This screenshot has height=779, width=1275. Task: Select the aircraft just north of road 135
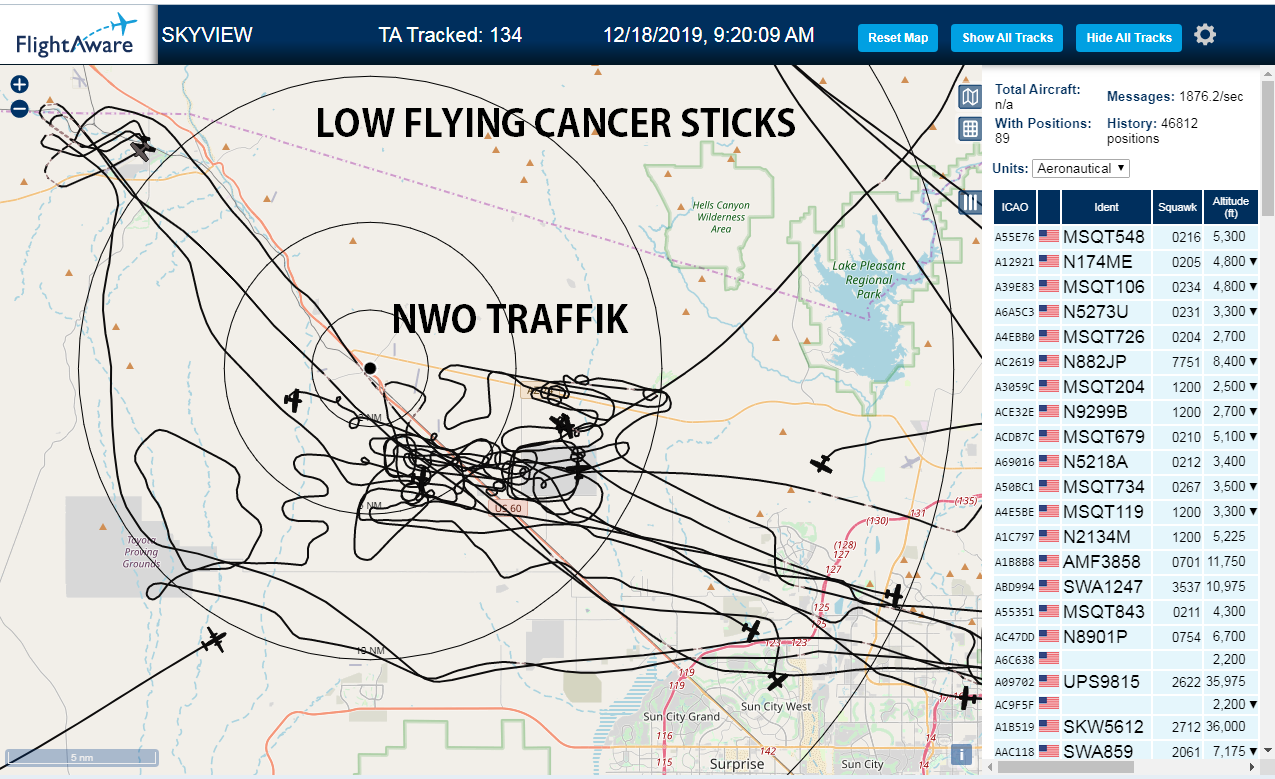click(821, 464)
